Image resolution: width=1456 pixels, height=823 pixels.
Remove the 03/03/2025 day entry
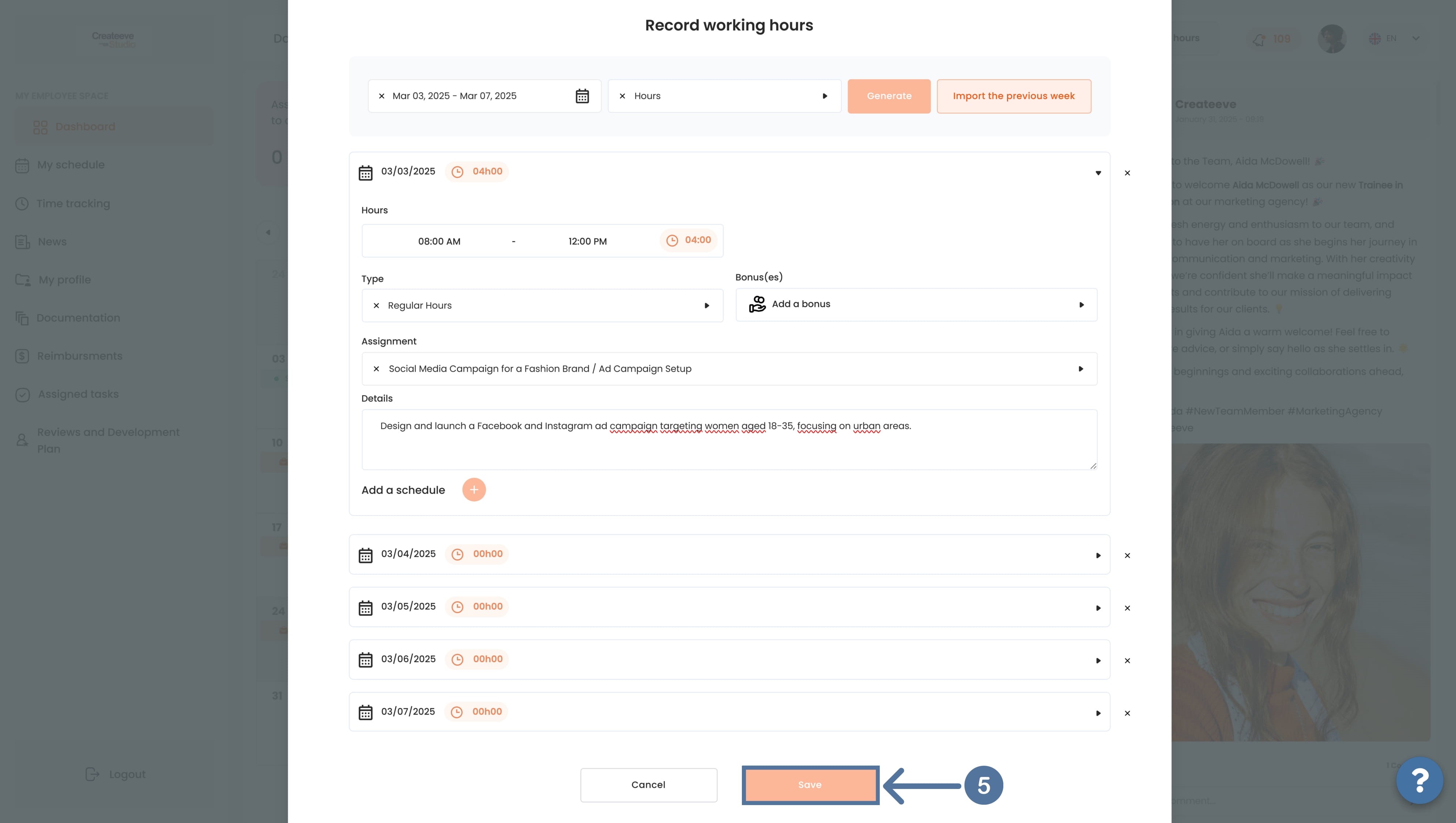tap(1127, 173)
